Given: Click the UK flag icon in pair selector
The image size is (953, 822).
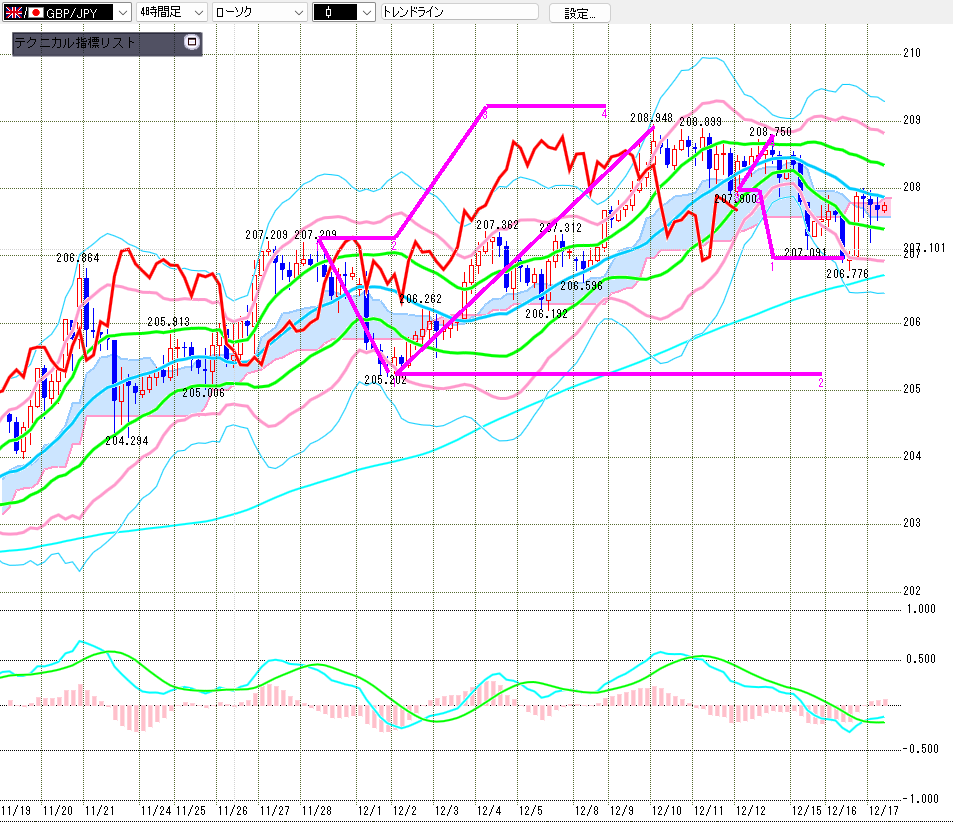Looking at the screenshot, I should [x=13, y=13].
